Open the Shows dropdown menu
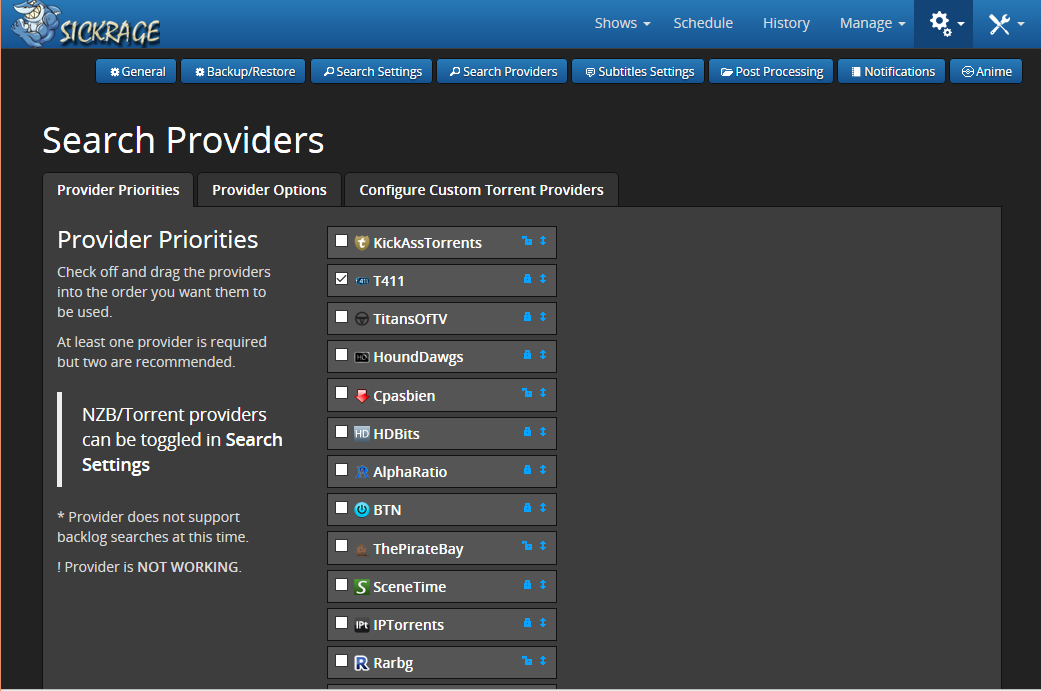1041x691 pixels. [622, 23]
